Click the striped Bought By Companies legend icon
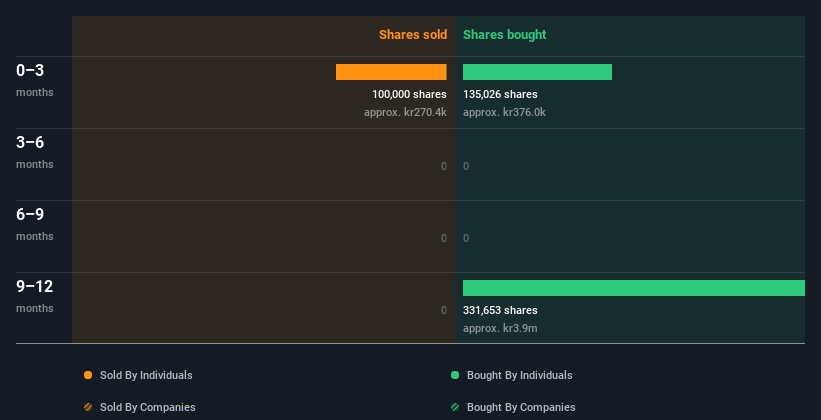This screenshot has height=420, width=821. 455,407
